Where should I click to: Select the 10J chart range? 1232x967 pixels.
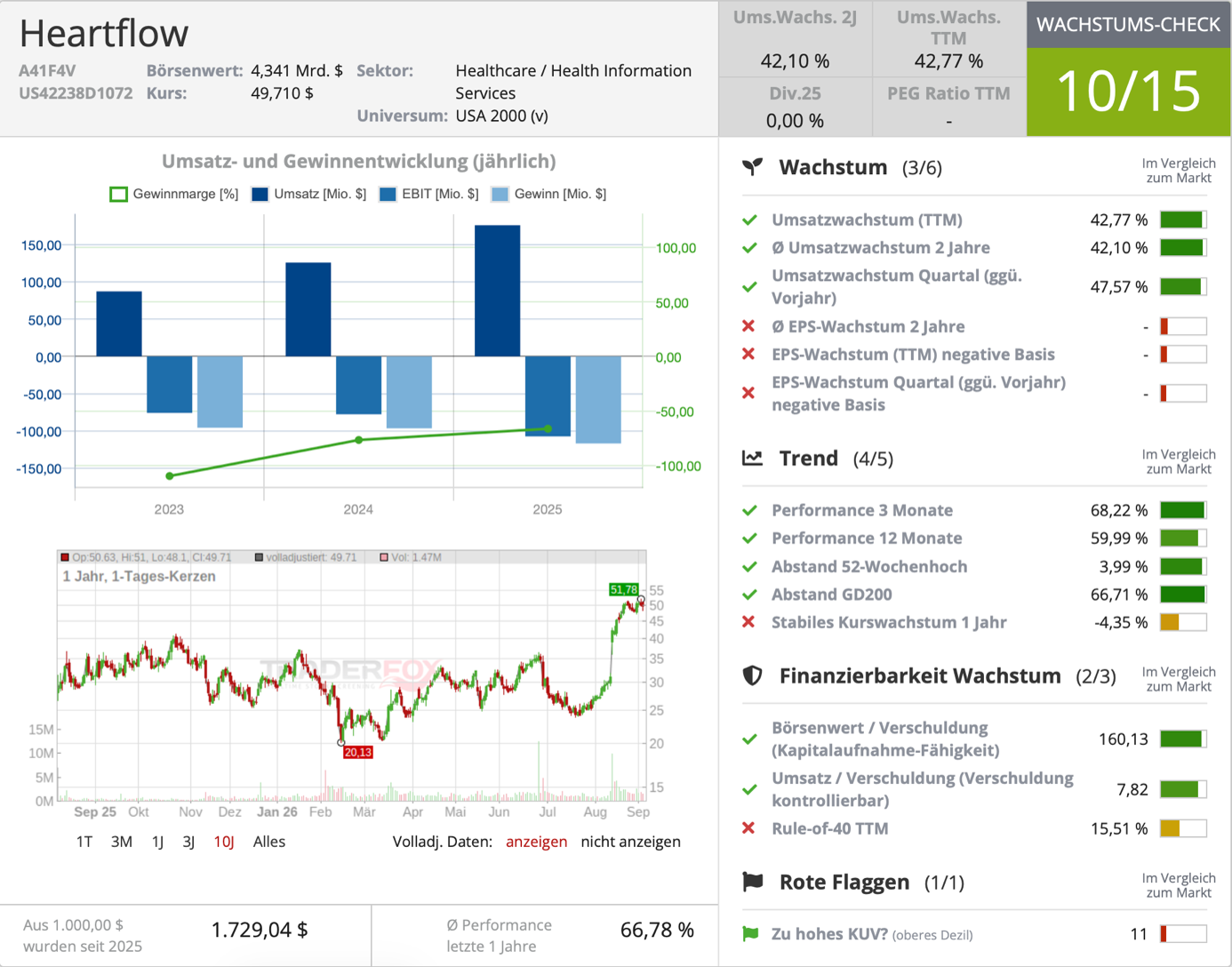(x=224, y=842)
